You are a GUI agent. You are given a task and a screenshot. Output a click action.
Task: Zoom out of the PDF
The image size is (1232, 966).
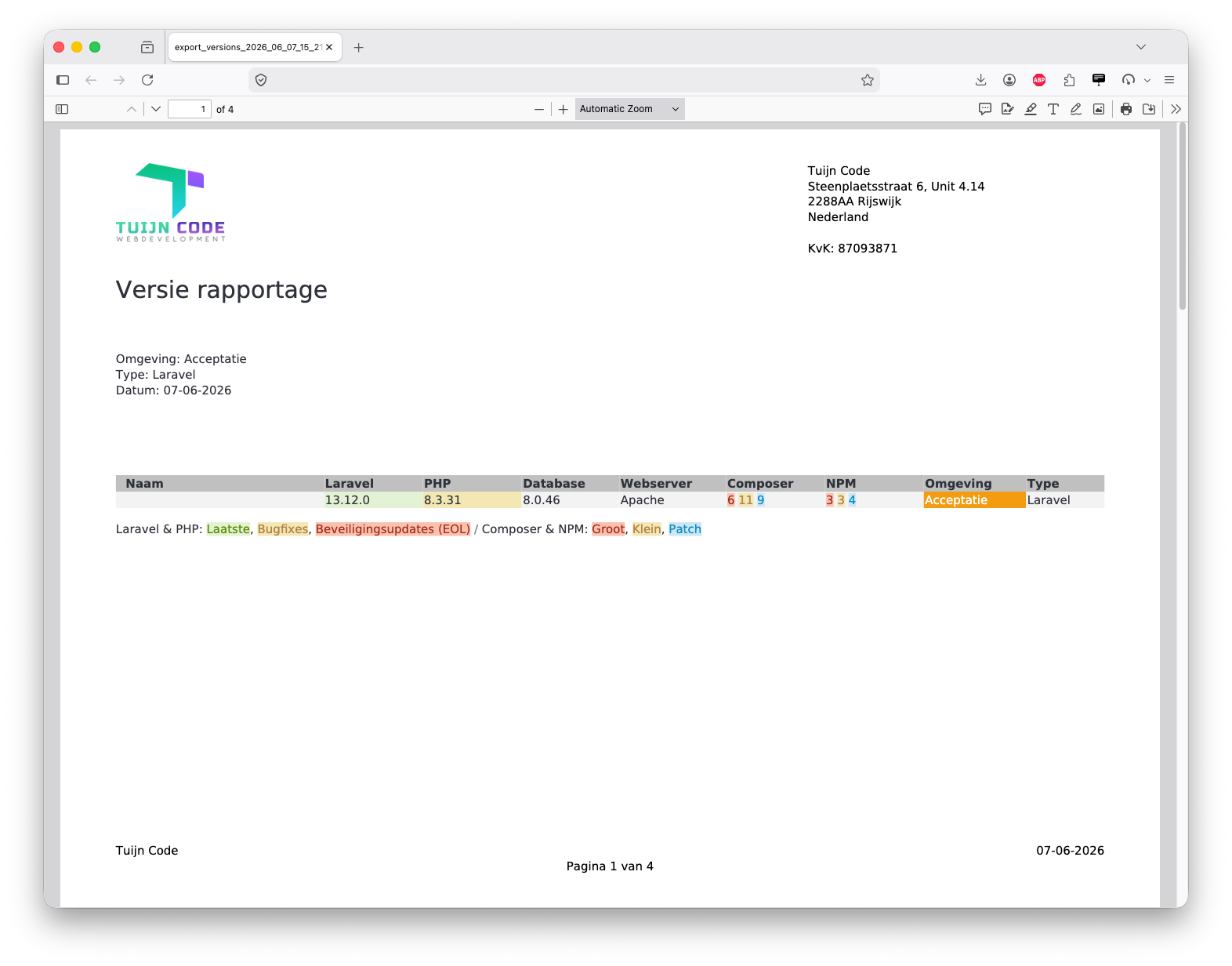[539, 109]
